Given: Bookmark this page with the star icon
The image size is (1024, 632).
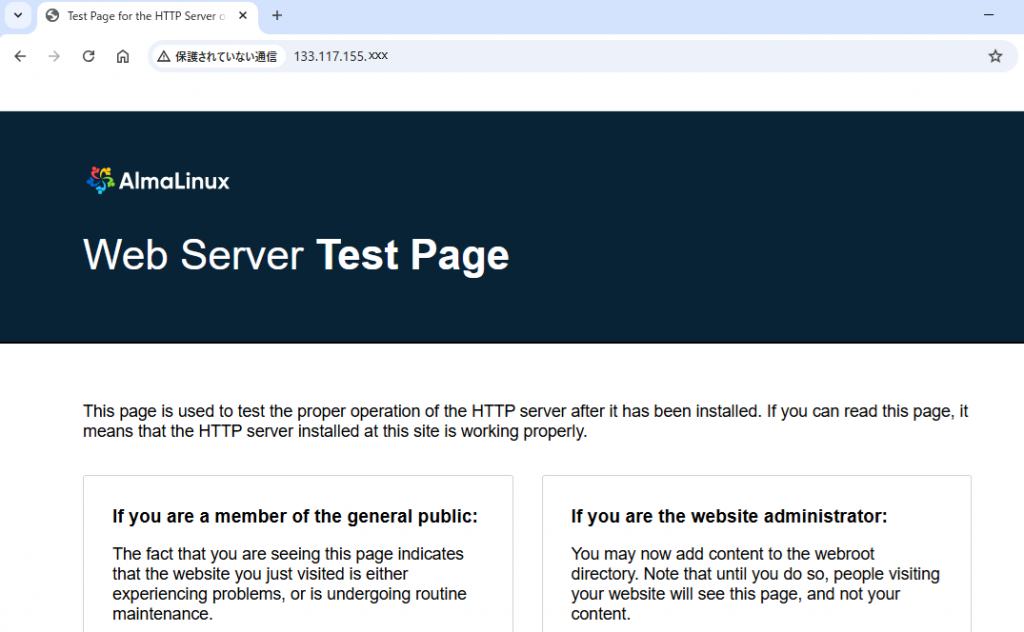Looking at the screenshot, I should click(x=995, y=56).
